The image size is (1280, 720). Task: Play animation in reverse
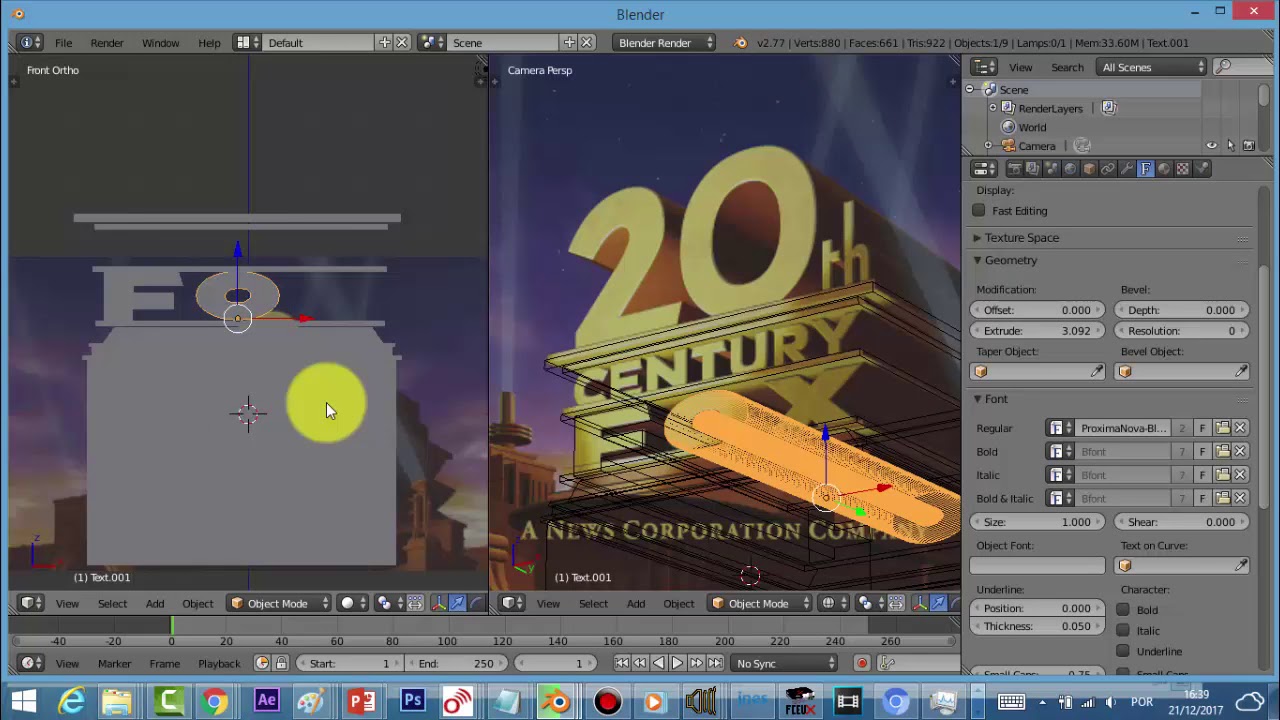coord(658,663)
